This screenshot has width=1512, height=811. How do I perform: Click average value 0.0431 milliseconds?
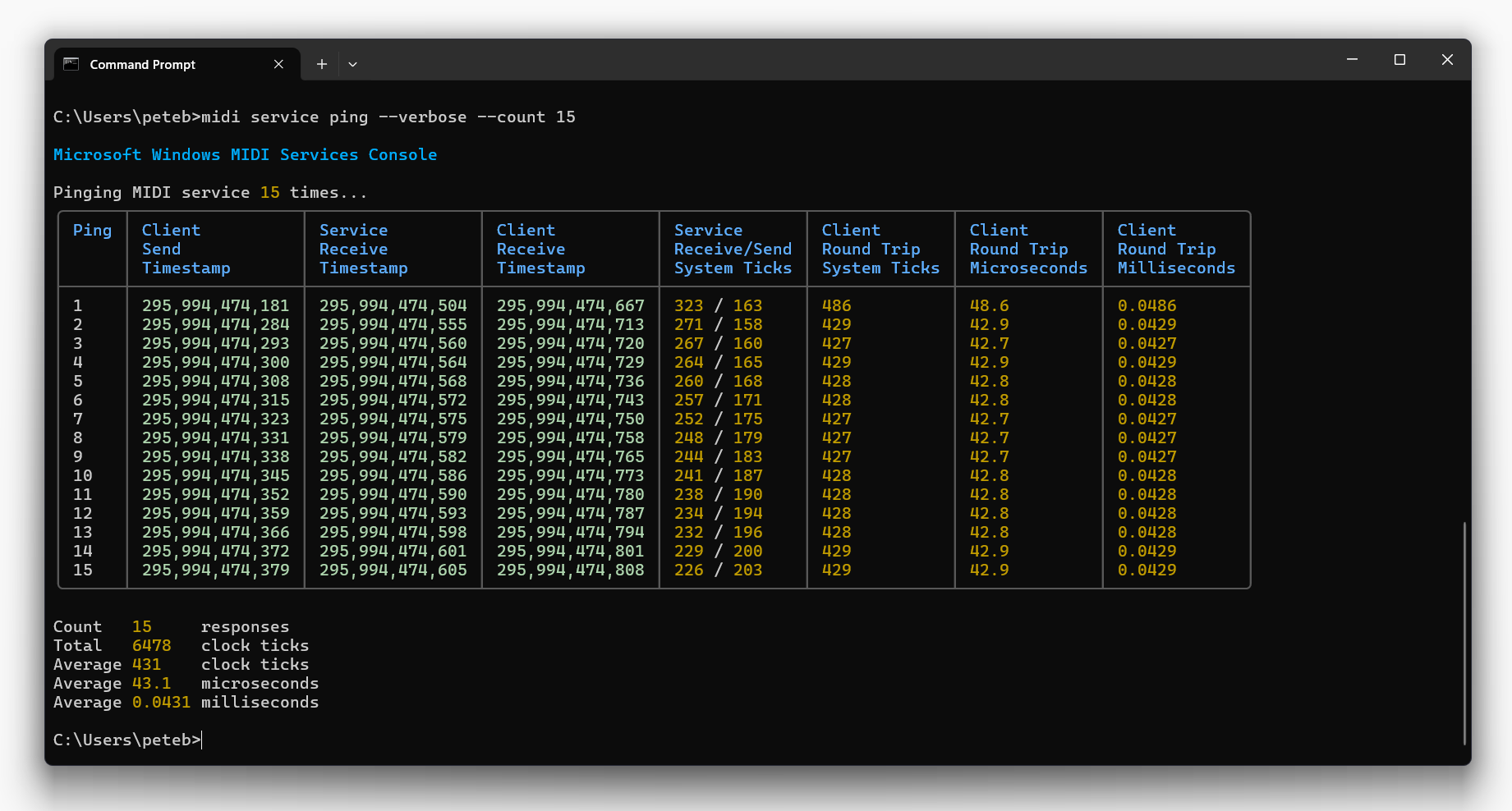pyautogui.click(x=162, y=703)
